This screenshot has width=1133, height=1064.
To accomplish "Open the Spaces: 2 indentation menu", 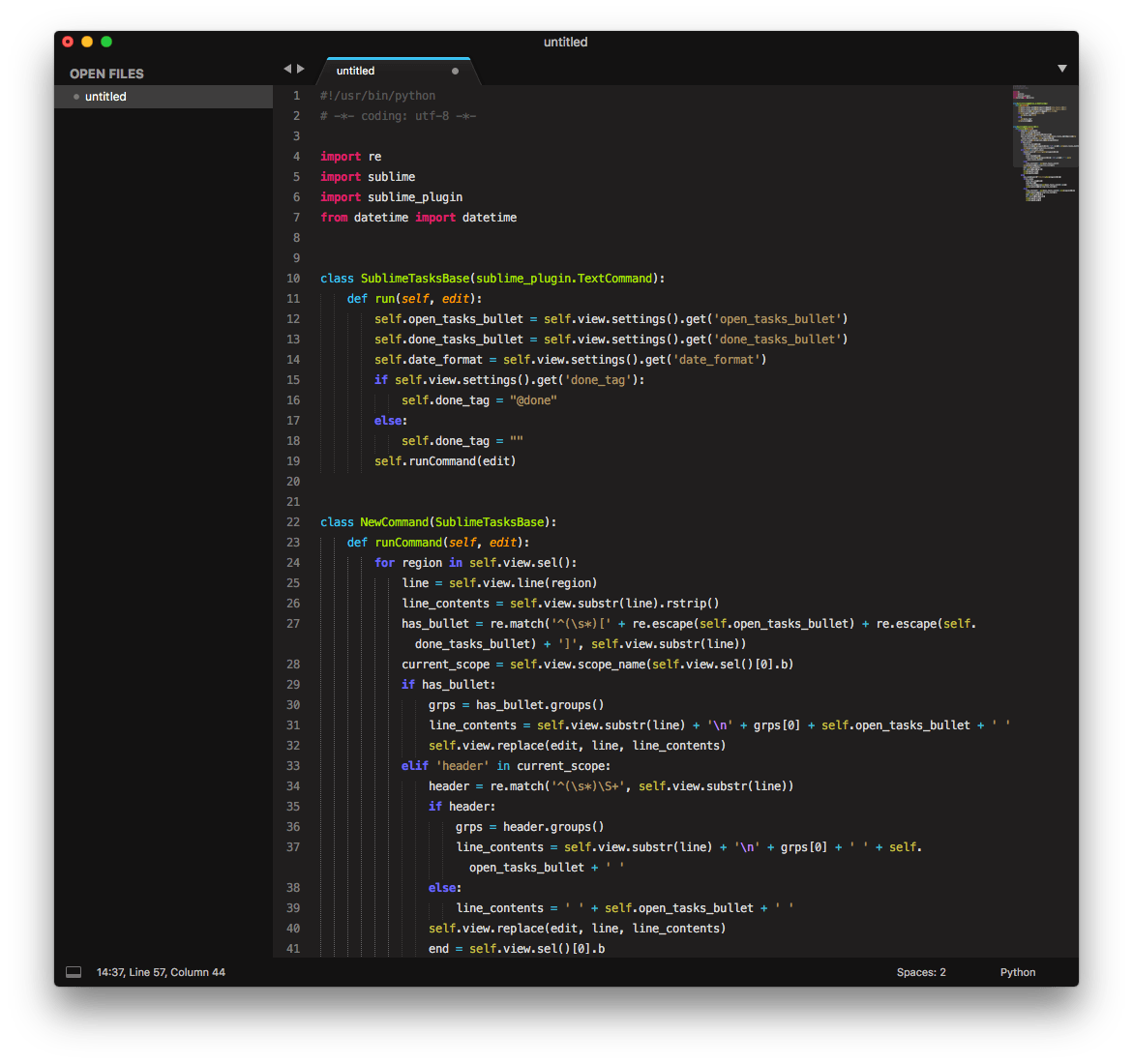I will 921,972.
